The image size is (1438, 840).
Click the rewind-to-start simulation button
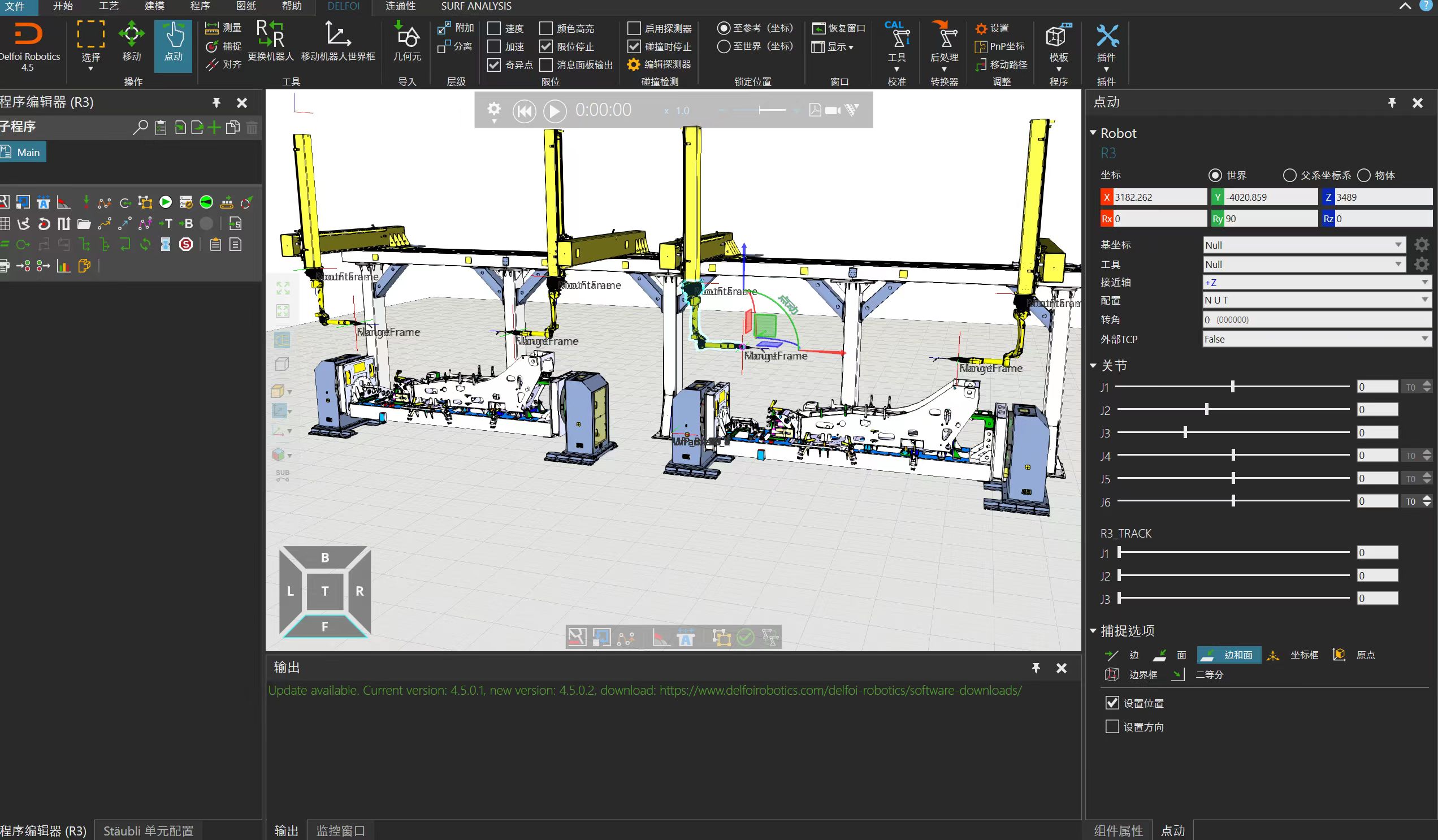click(524, 111)
